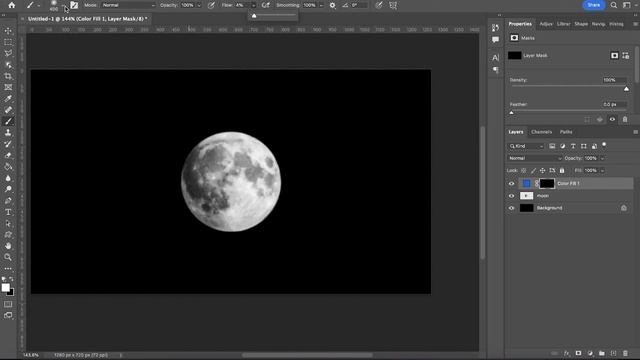The height and width of the screenshot is (360, 640).
Task: Select the Zoom tool
Action: click(x=8, y=257)
